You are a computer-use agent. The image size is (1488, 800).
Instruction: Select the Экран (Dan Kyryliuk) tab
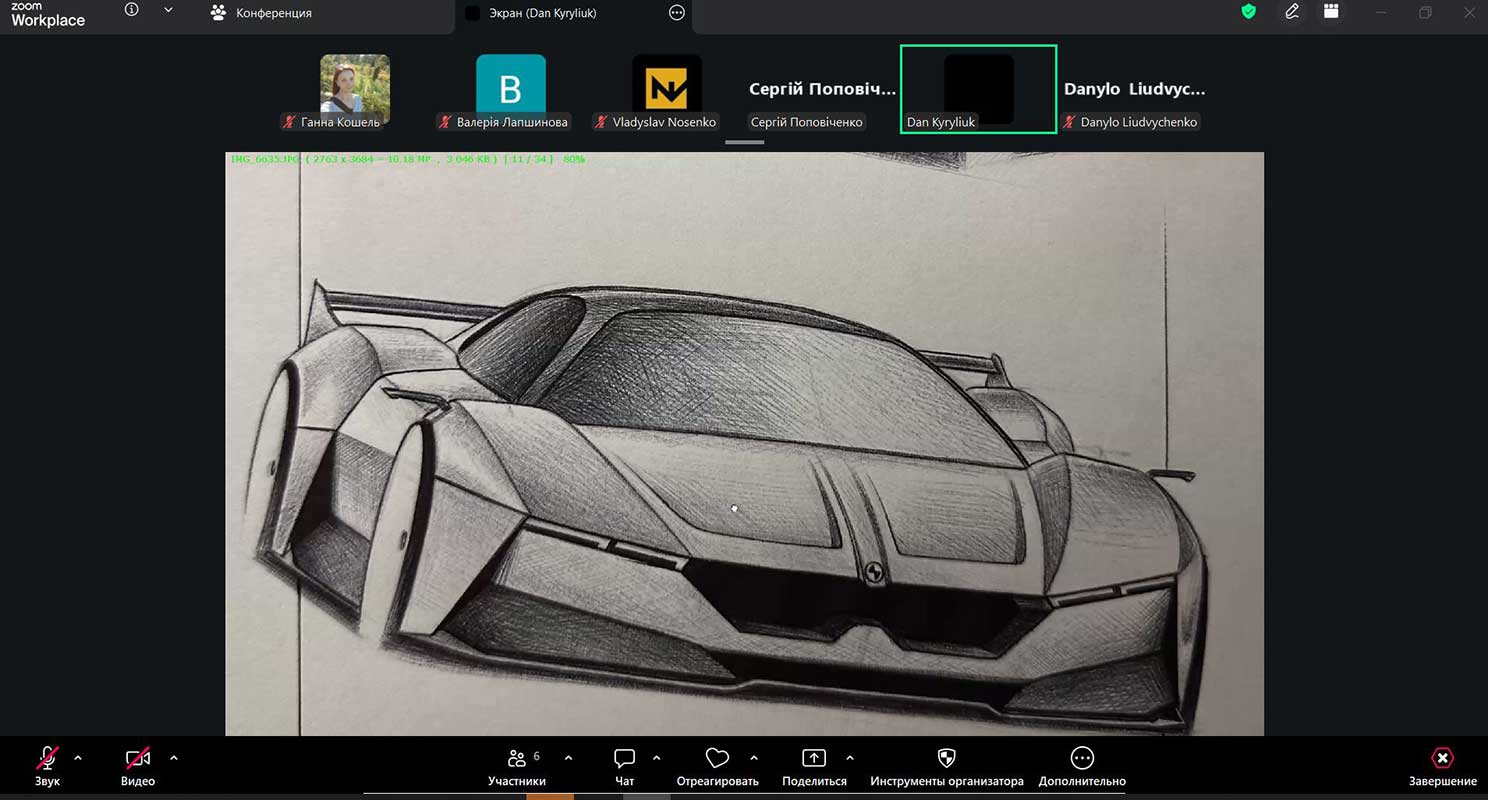pos(542,13)
